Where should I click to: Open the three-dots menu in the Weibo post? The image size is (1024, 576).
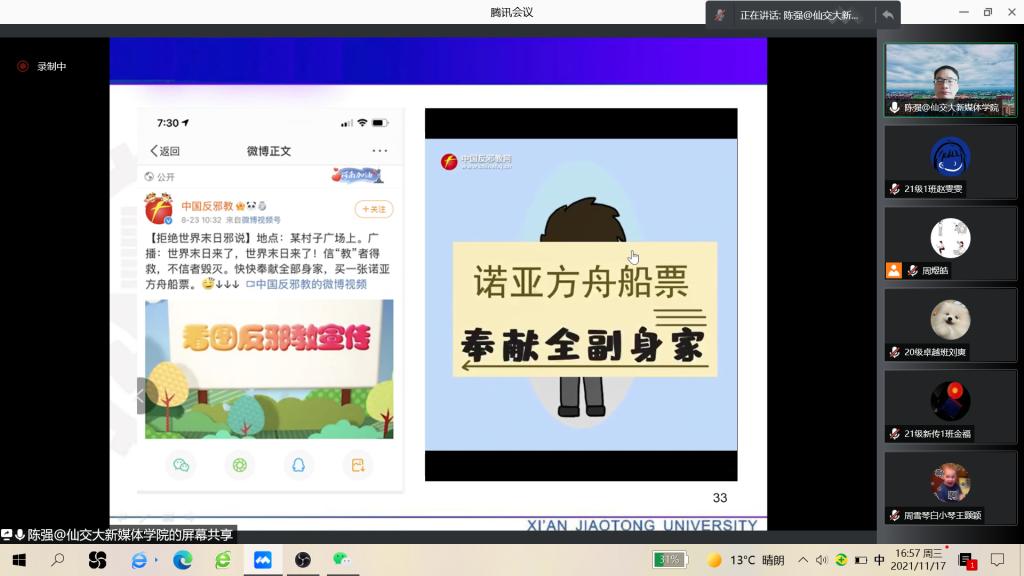[380, 151]
